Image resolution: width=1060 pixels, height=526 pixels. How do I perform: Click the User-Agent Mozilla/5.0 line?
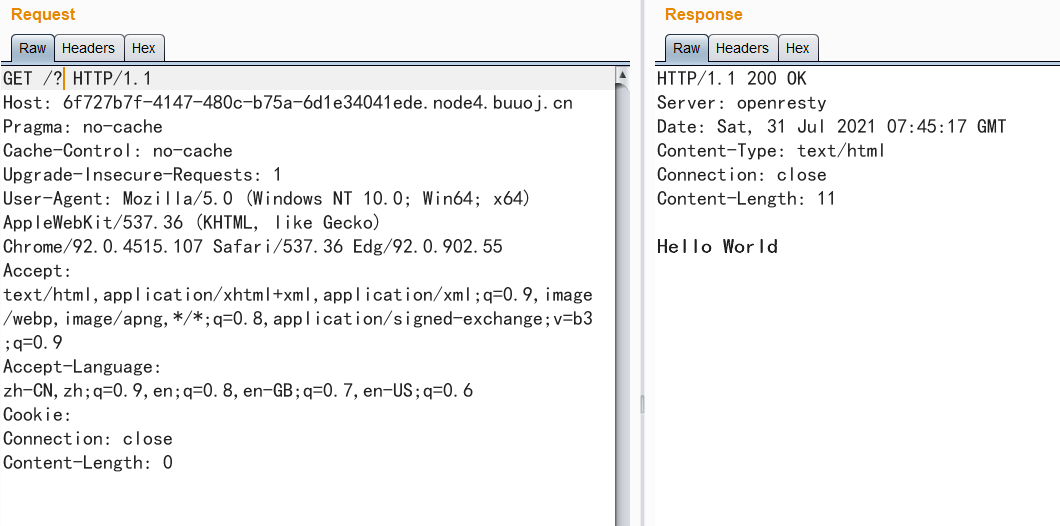pos(267,199)
